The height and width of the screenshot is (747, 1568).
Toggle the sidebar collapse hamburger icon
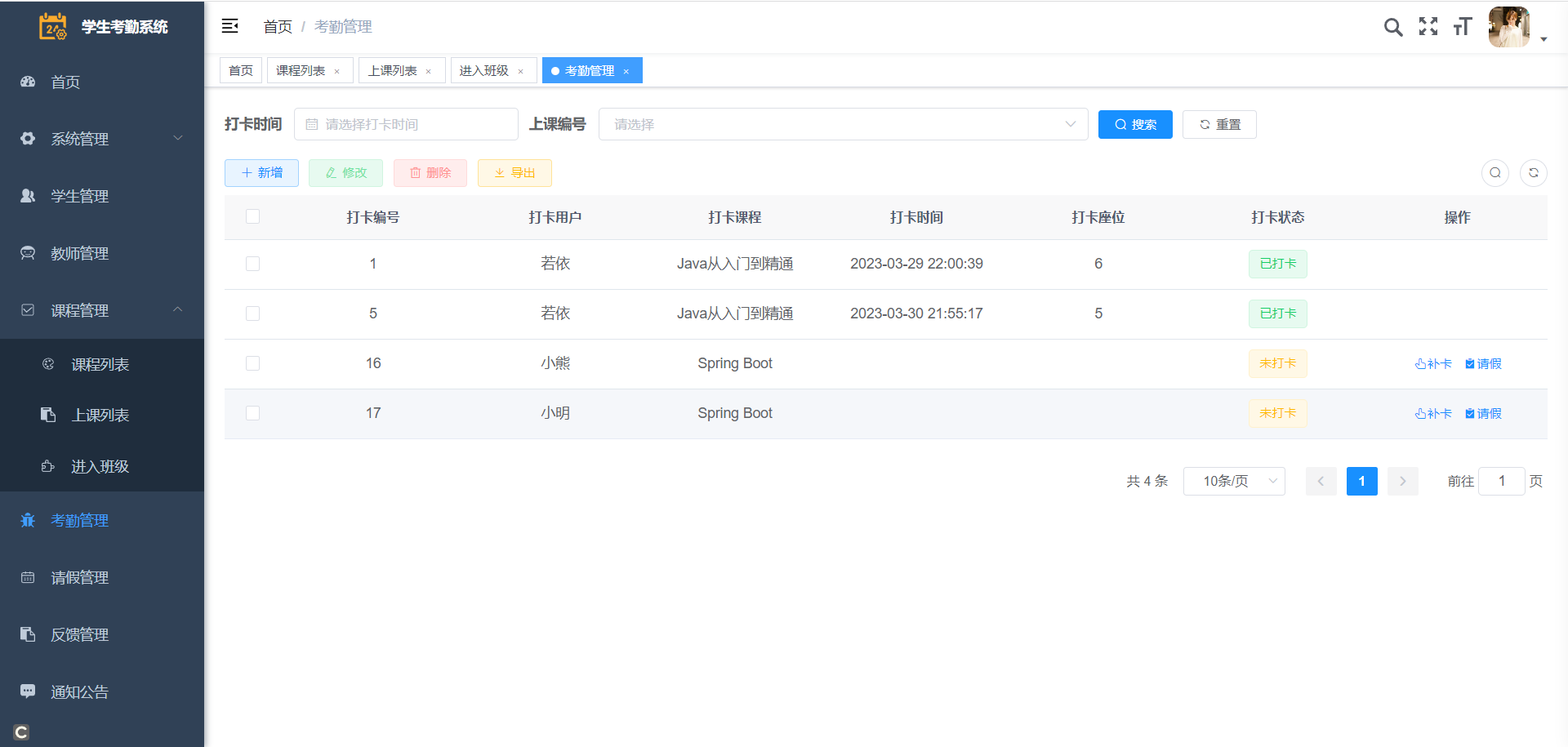pyautogui.click(x=230, y=26)
